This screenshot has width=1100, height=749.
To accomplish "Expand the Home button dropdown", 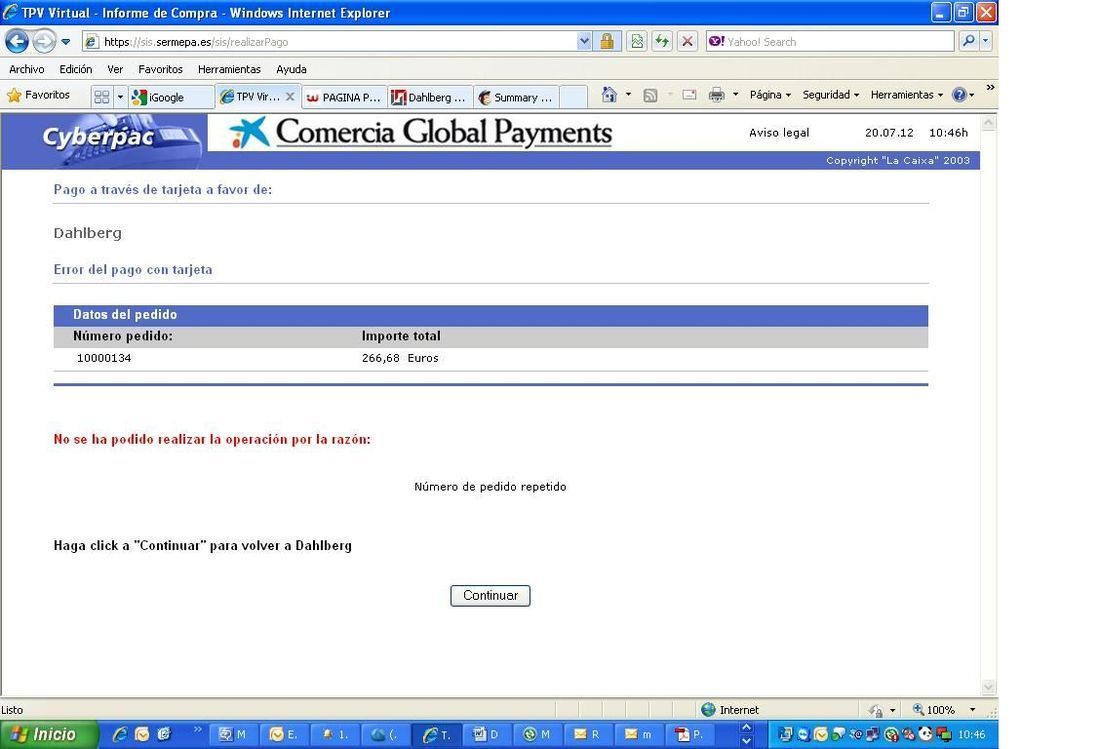I will pos(629,95).
